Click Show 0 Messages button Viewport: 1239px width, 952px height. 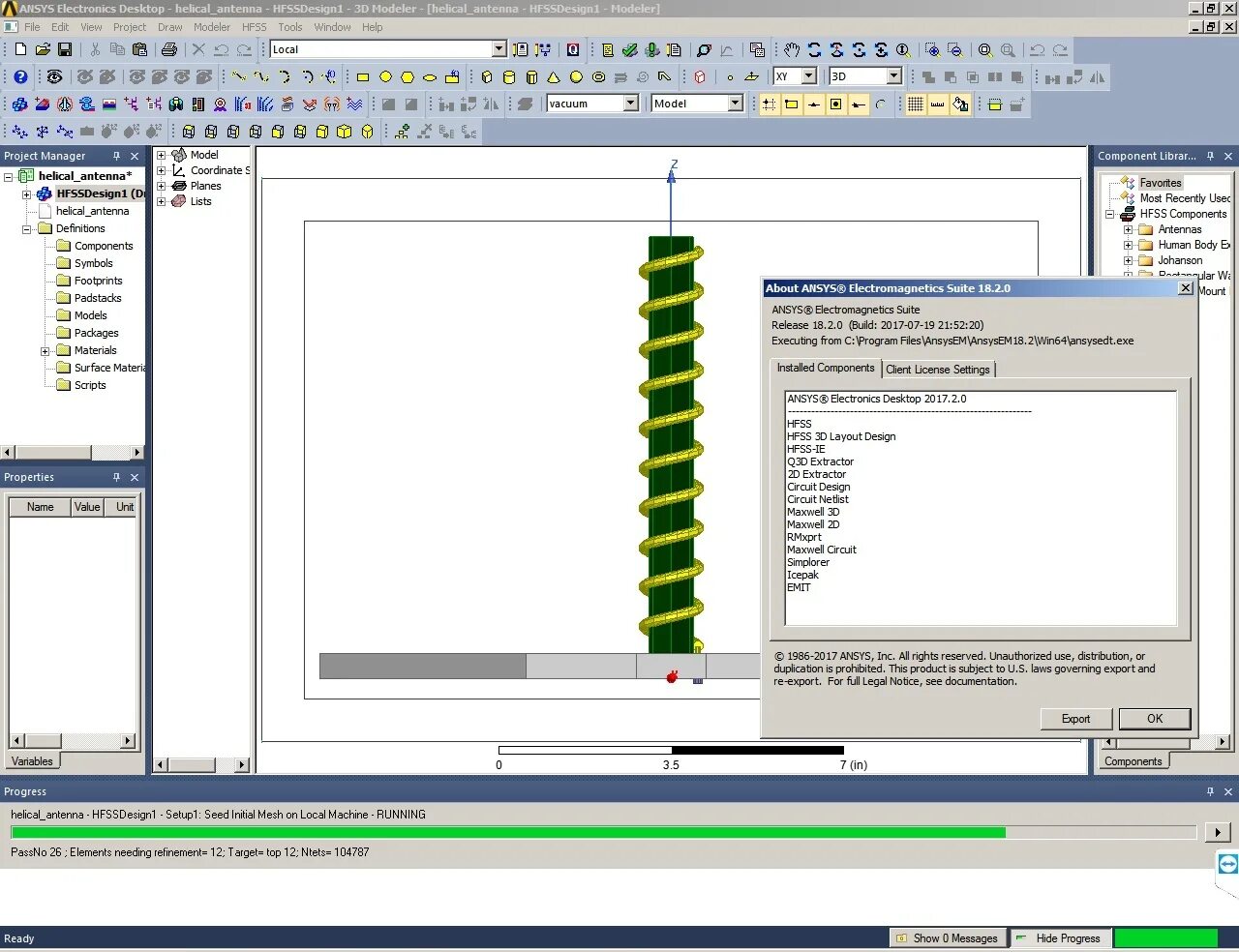pyautogui.click(x=947, y=938)
